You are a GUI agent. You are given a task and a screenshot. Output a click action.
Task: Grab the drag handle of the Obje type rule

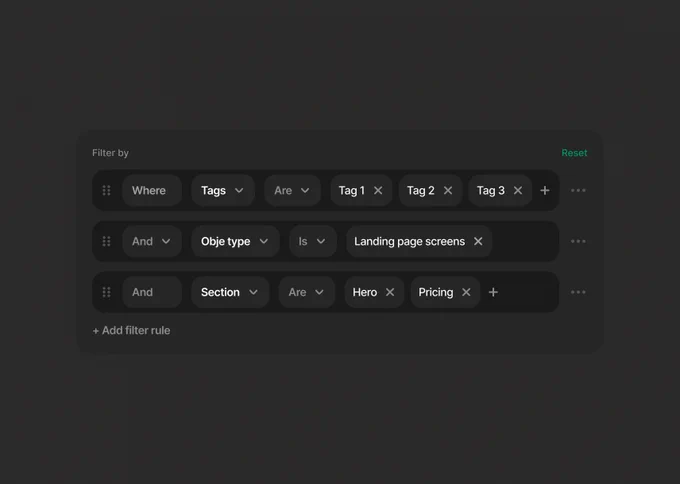point(106,241)
